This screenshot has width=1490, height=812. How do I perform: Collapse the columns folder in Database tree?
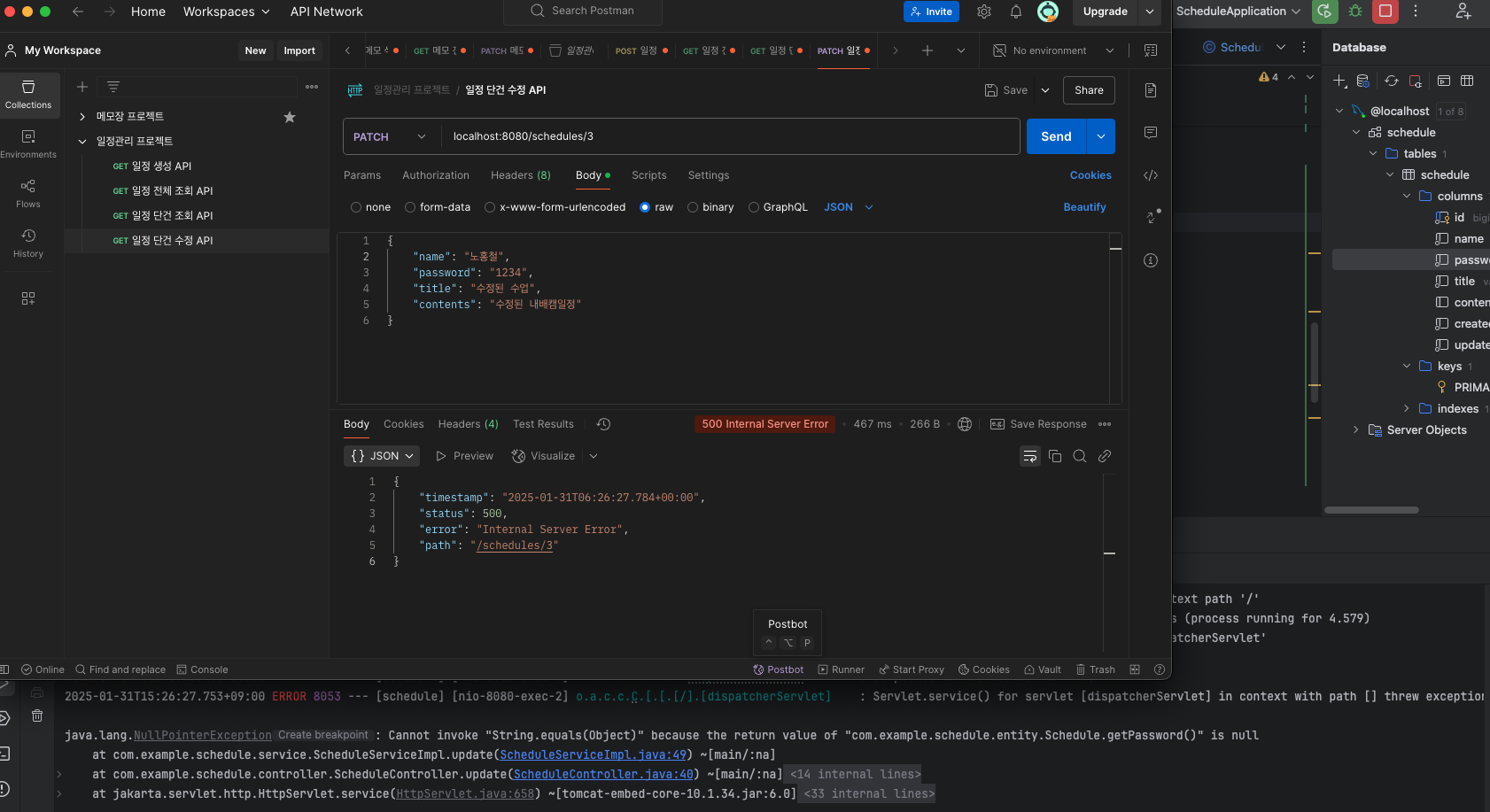tap(1407, 197)
